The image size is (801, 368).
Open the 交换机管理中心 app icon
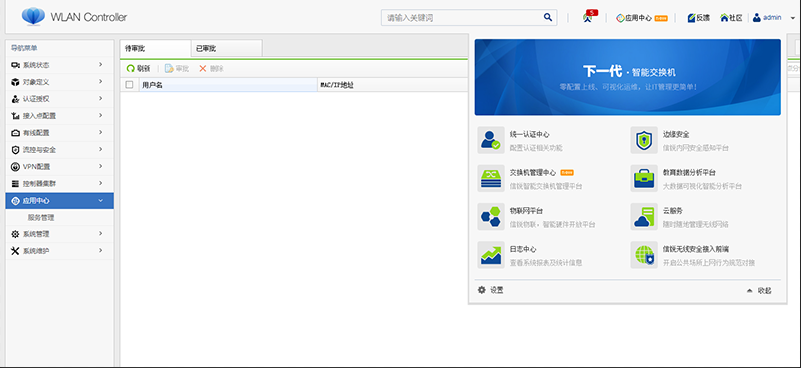tap(491, 178)
